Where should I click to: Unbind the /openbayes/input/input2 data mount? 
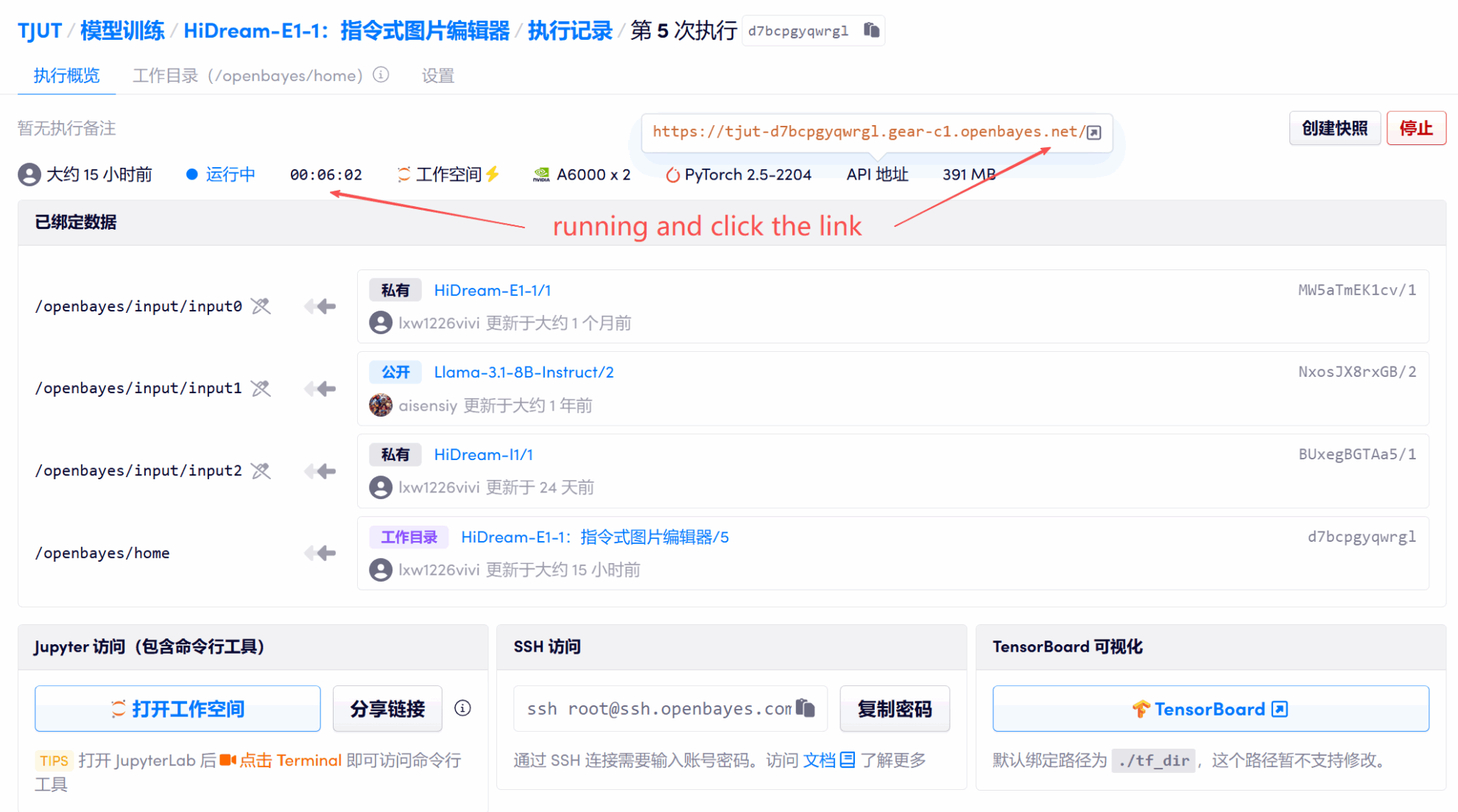pyautogui.click(x=261, y=471)
